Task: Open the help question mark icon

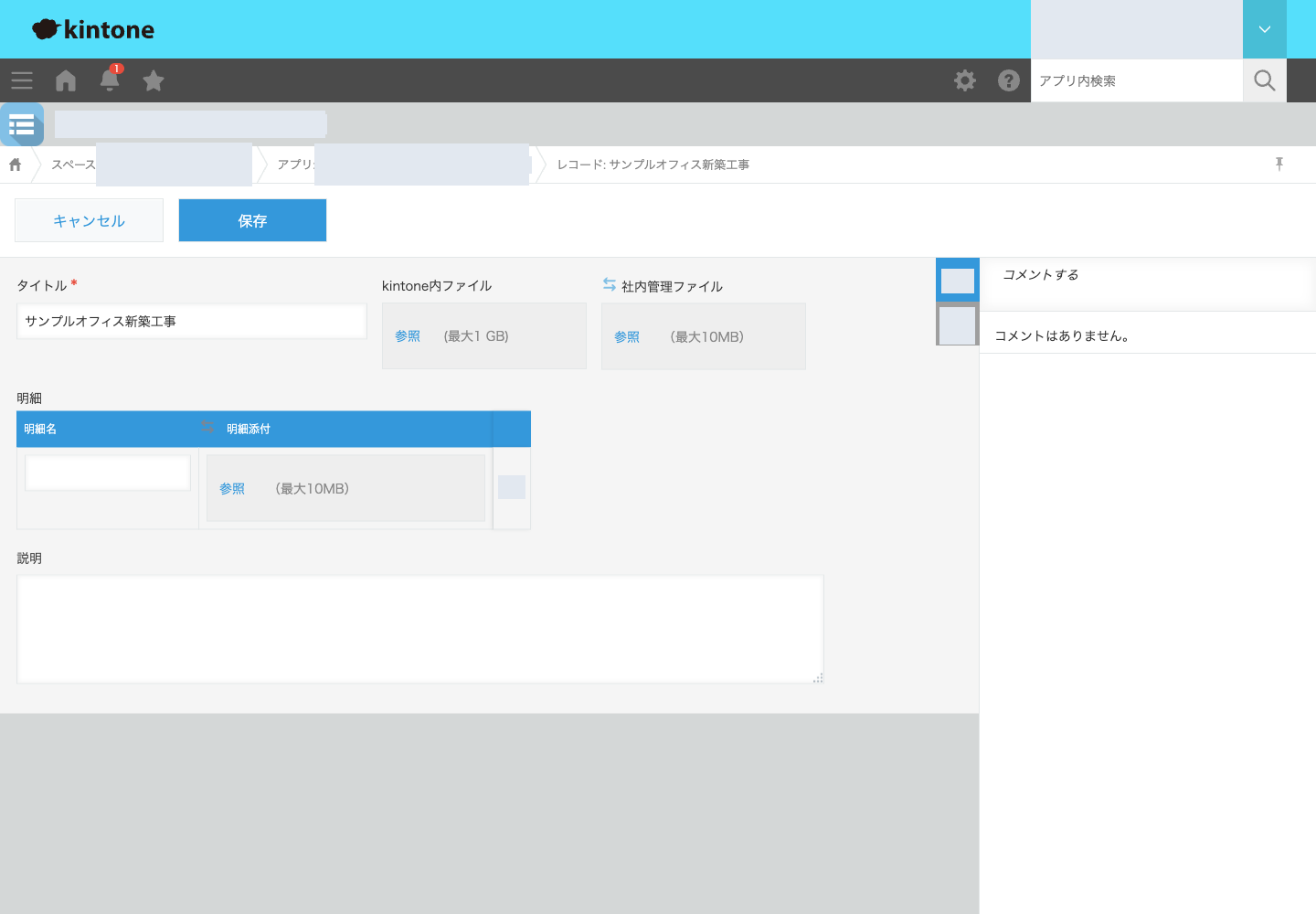Action: point(1009,80)
